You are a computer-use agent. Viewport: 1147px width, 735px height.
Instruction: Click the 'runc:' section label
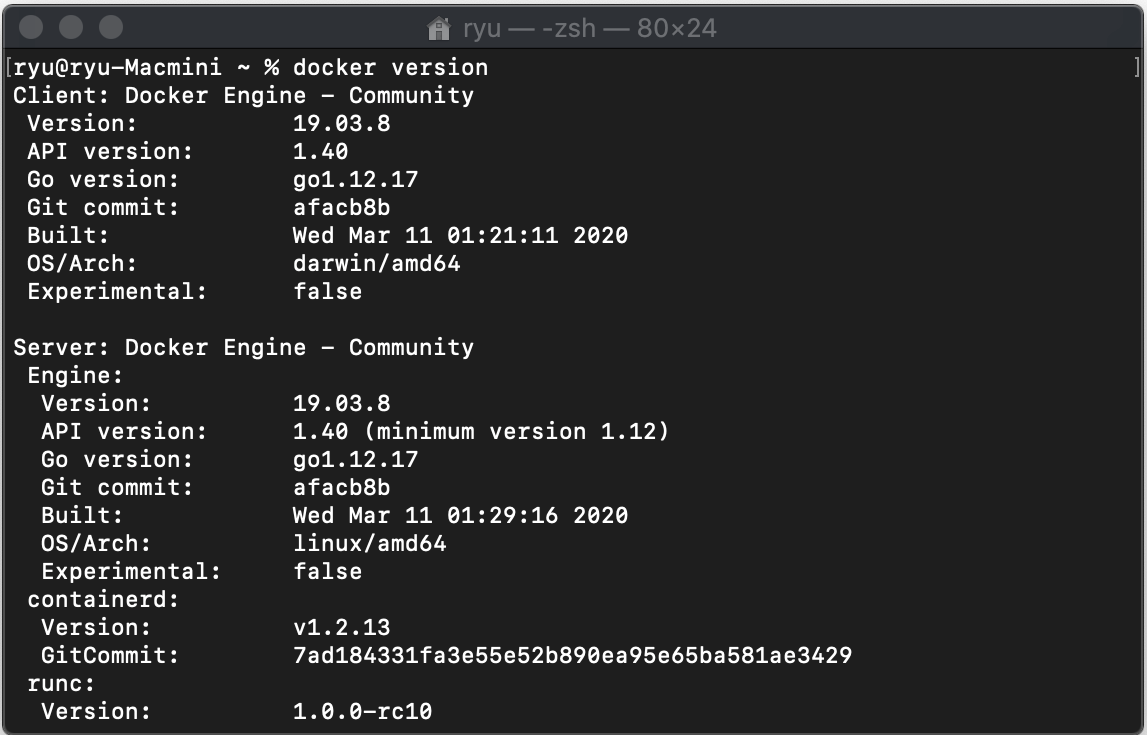[x=61, y=684]
